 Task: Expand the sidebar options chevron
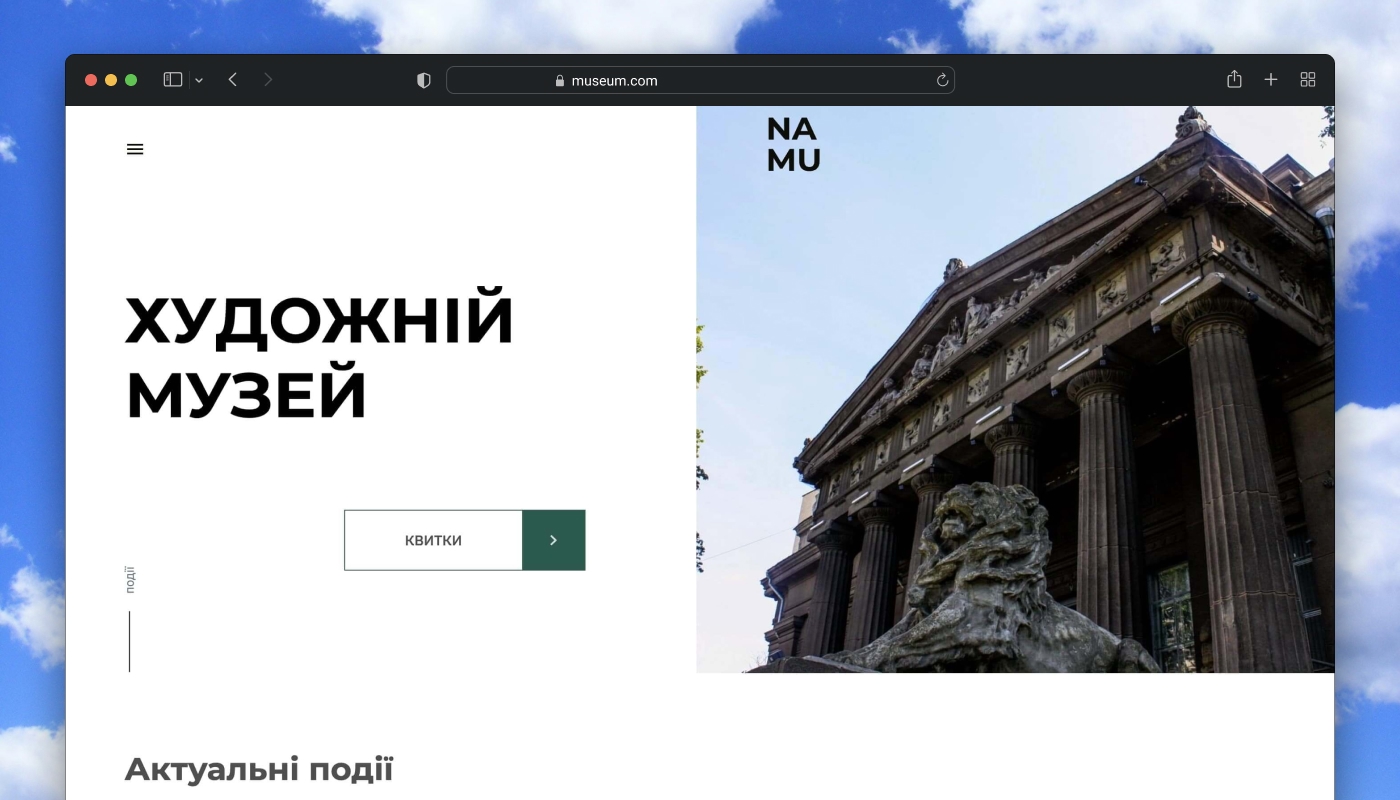click(x=198, y=79)
